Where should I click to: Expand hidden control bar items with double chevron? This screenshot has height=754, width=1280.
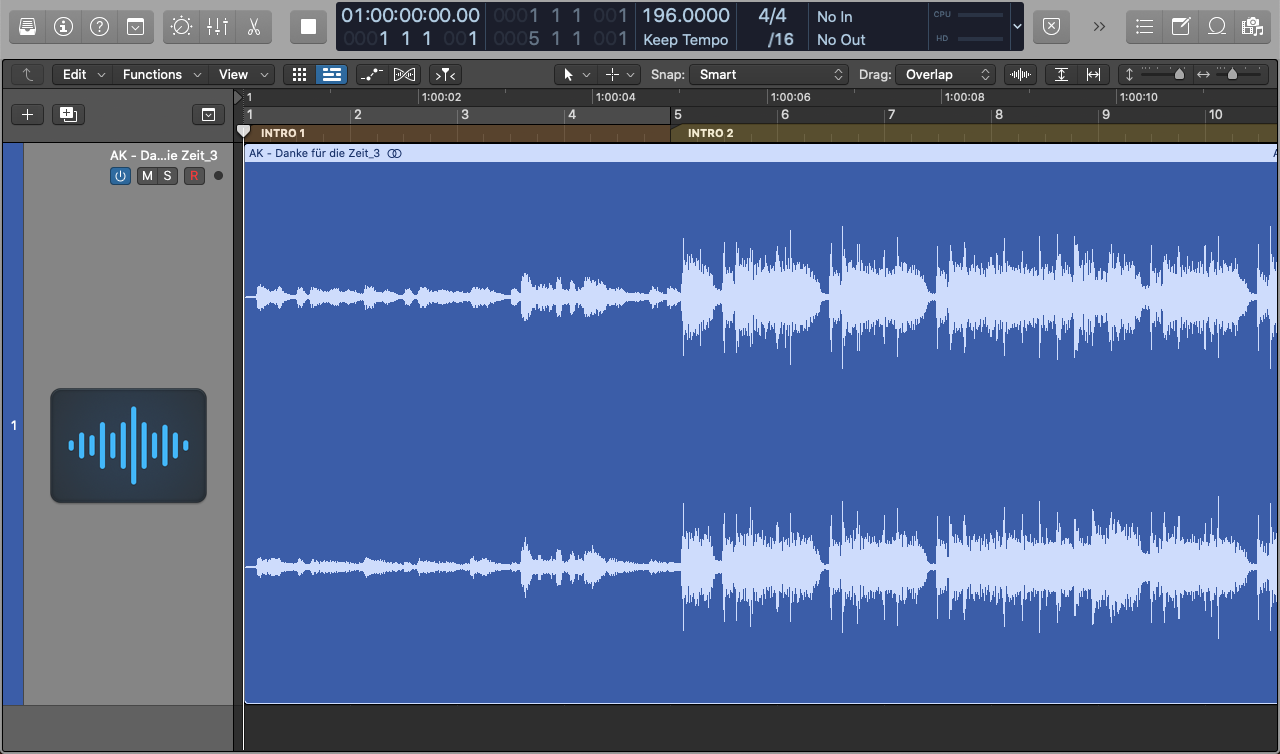[x=1099, y=27]
